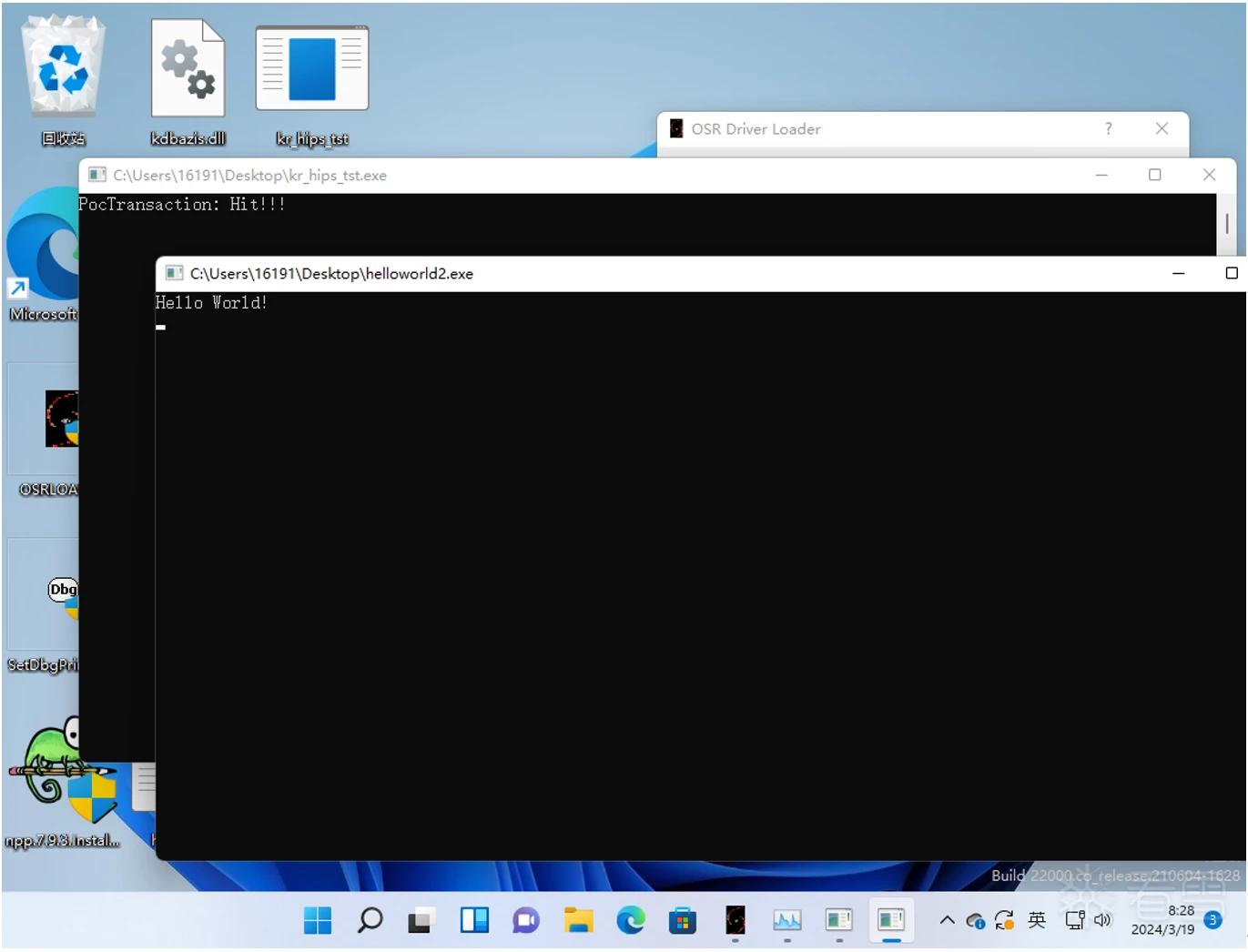Switch input method via 英 indicator
This screenshot has width=1248, height=952.
[1037, 920]
